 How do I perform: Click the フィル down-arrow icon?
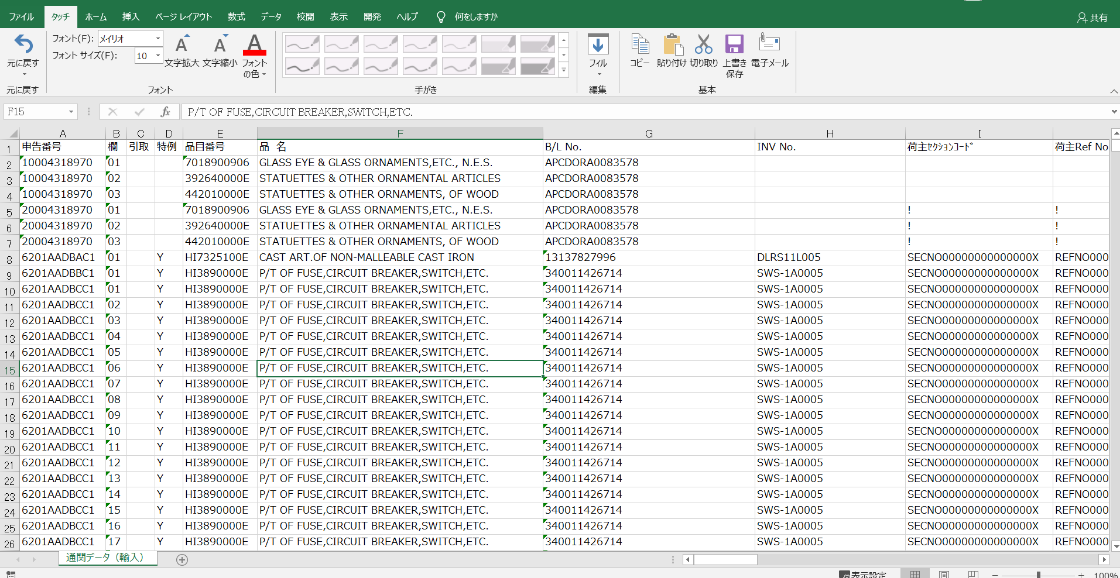(x=598, y=44)
